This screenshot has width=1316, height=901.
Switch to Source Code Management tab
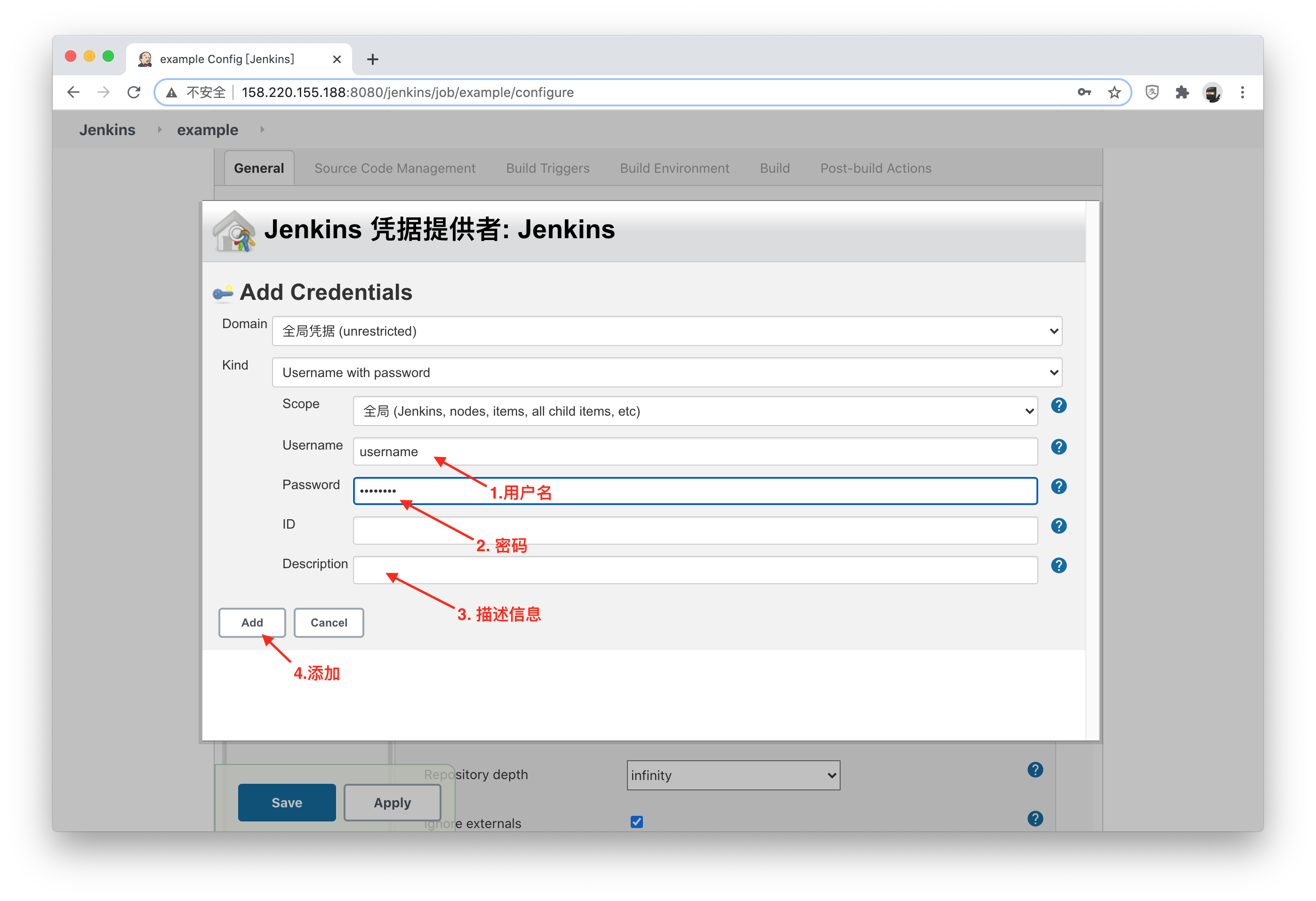[x=395, y=168]
